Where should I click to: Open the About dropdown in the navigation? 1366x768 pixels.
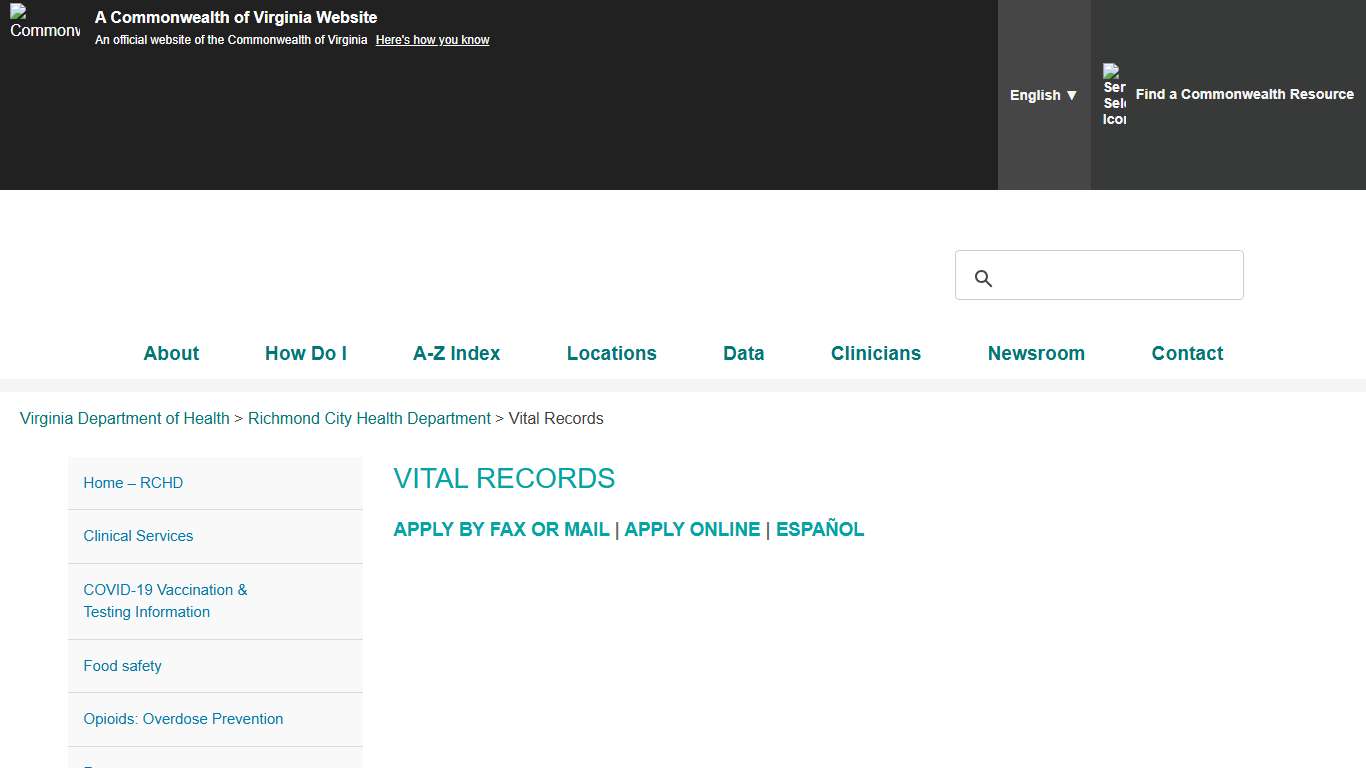pos(170,353)
